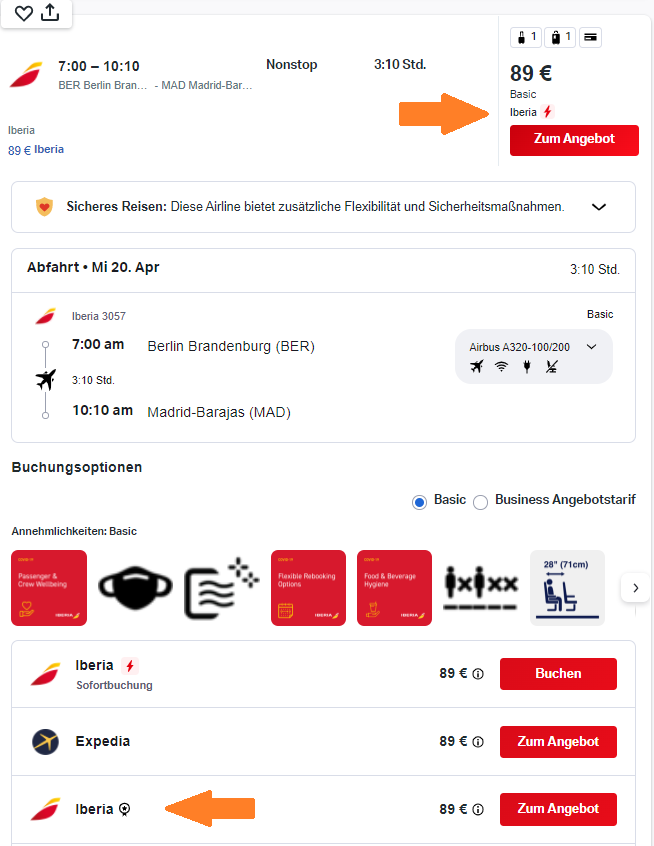This screenshot has width=654, height=846.
Task: Click Buchen for Iberia Sofortbuchung
Action: click(558, 674)
